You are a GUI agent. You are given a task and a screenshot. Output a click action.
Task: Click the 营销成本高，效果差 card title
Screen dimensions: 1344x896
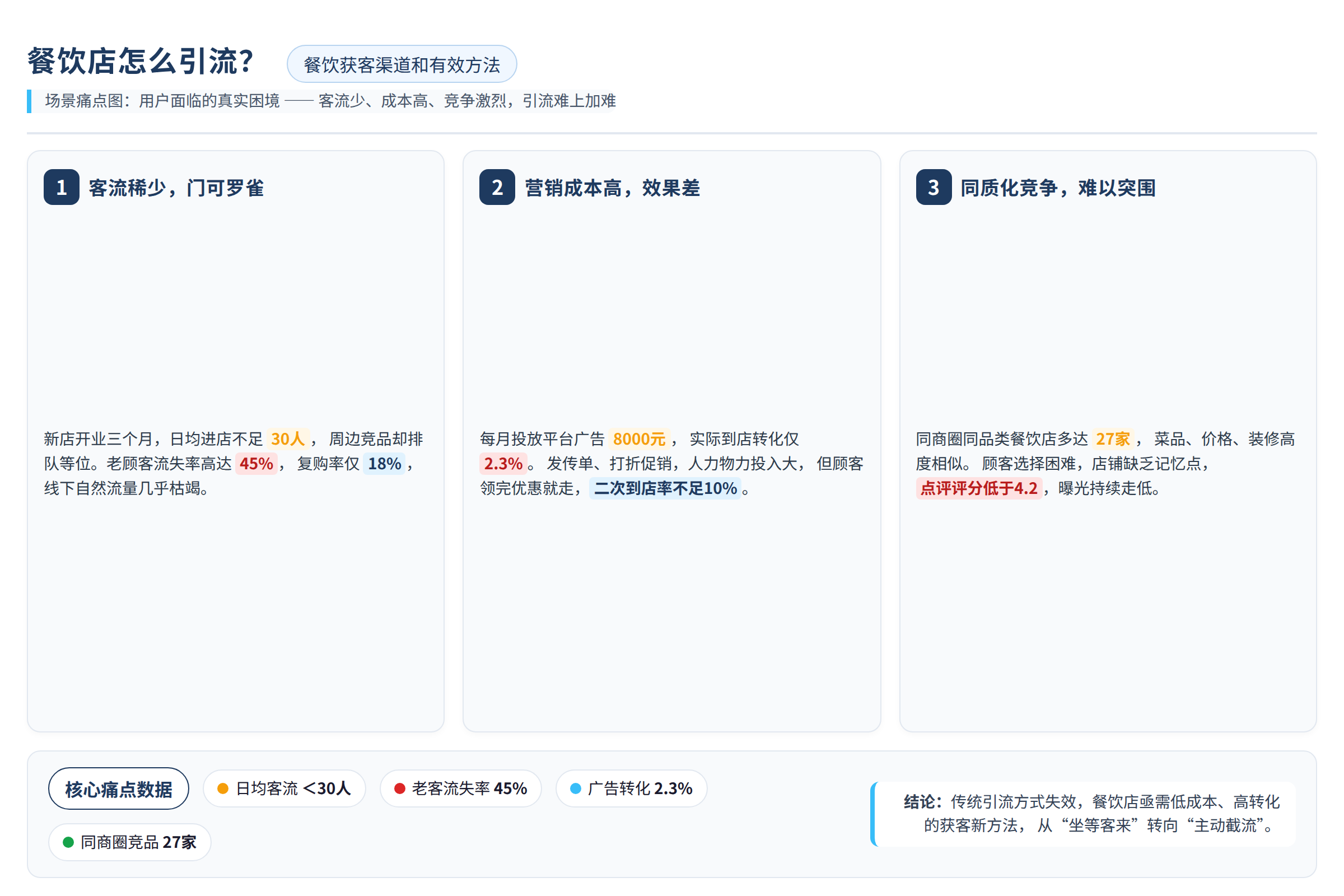(x=613, y=188)
